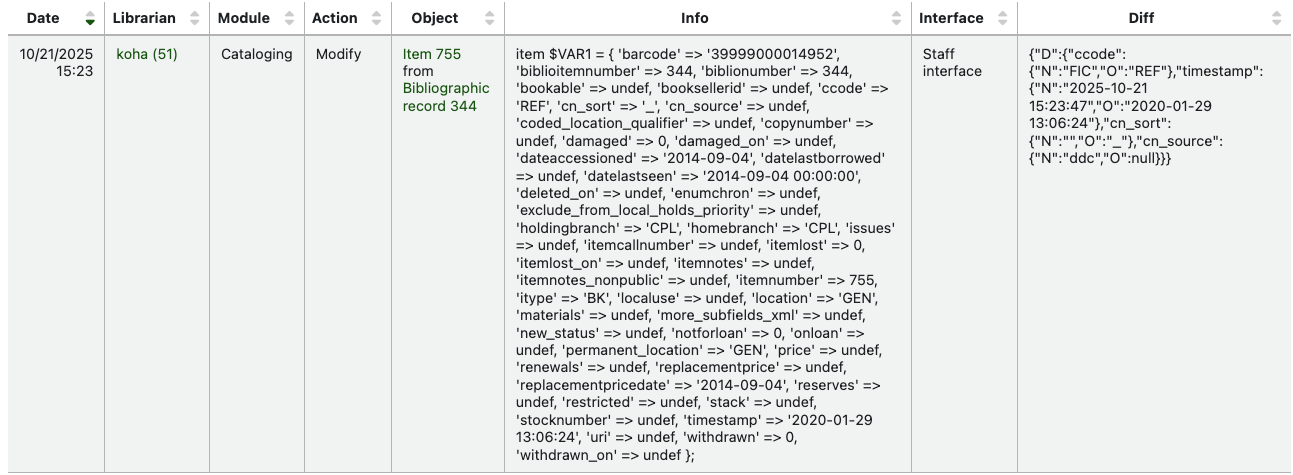The image size is (1293, 475).
Task: Click the Date header label text
Action: click(x=43, y=18)
